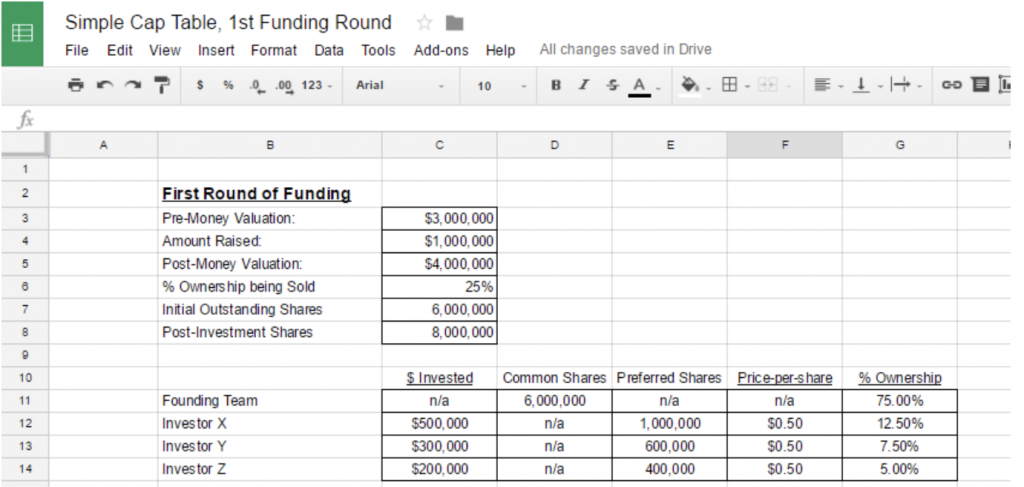This screenshot has height=487, width=1024.
Task: Star this spreadsheet document
Action: tap(424, 23)
